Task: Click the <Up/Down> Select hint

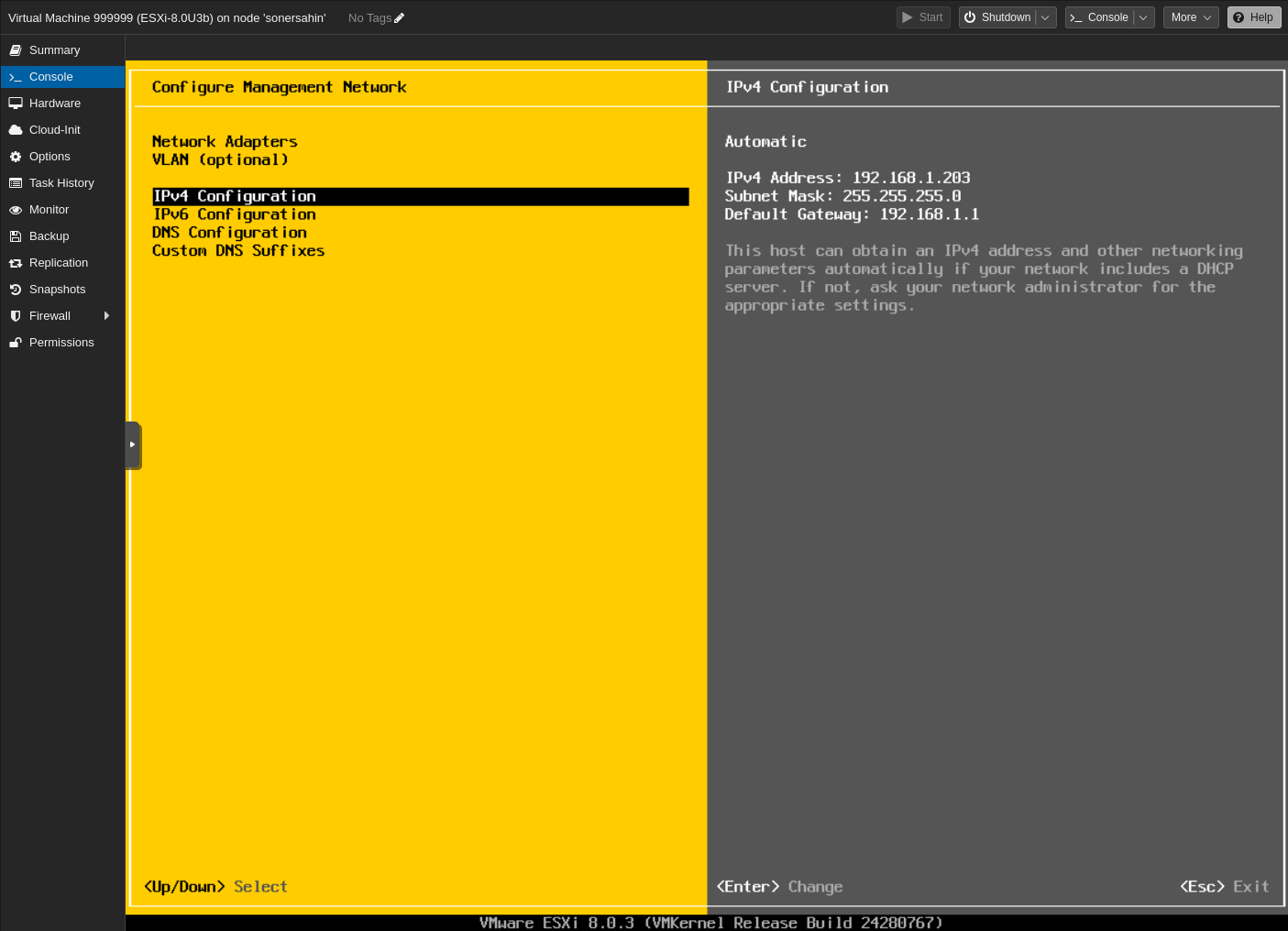Action: 215,887
